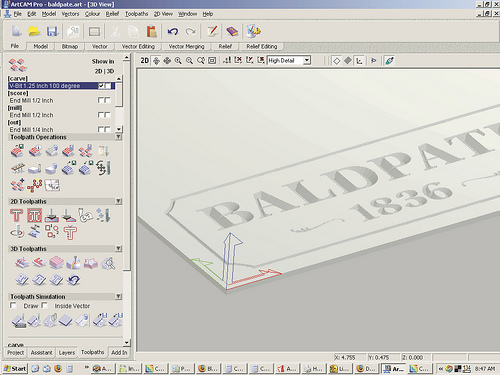The image size is (500, 375).
Task: Toggle 3D checkbox for score End Mill 1/2 Inch
Action: (107, 100)
